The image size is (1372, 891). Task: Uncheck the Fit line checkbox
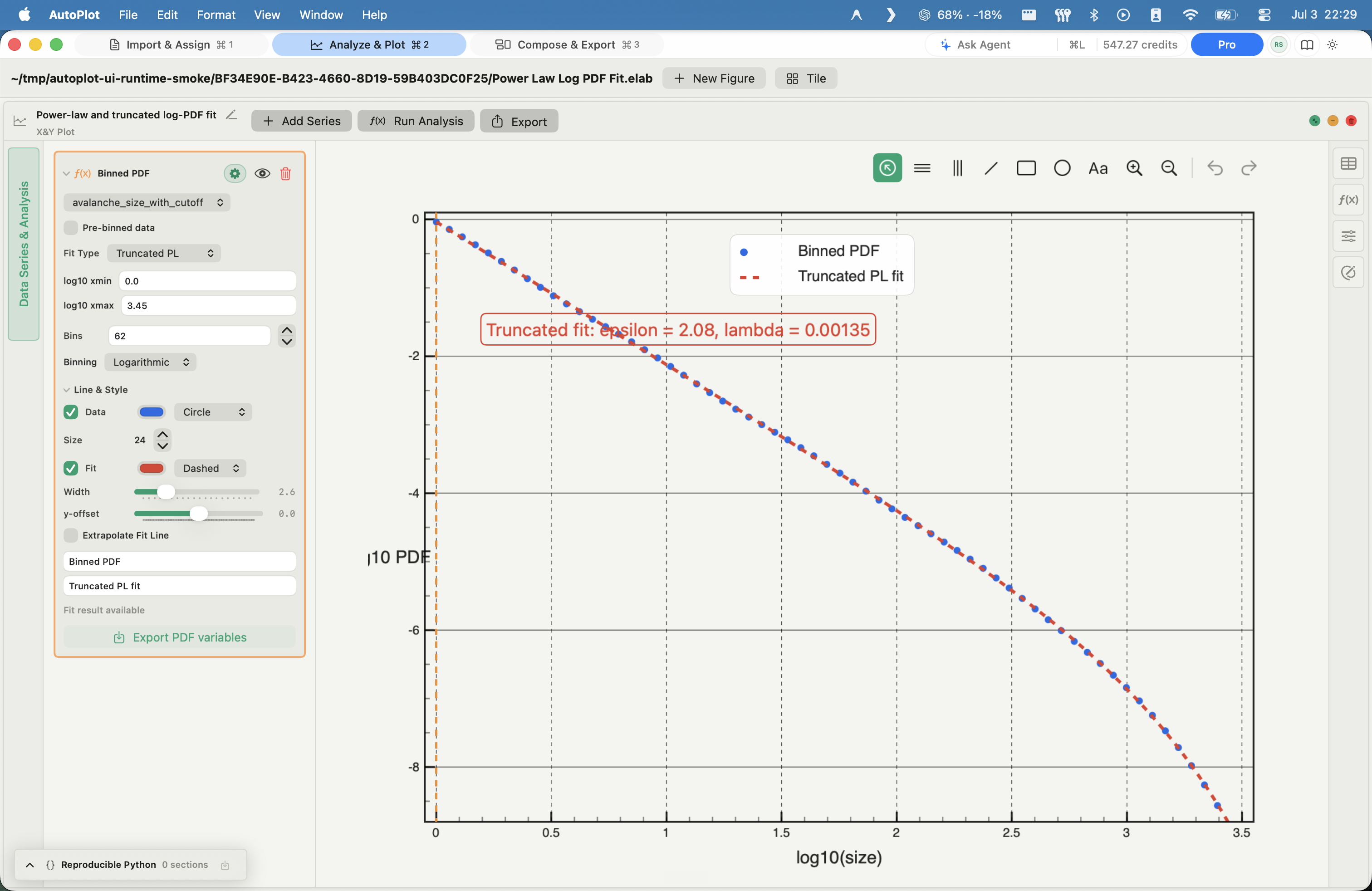pos(71,468)
